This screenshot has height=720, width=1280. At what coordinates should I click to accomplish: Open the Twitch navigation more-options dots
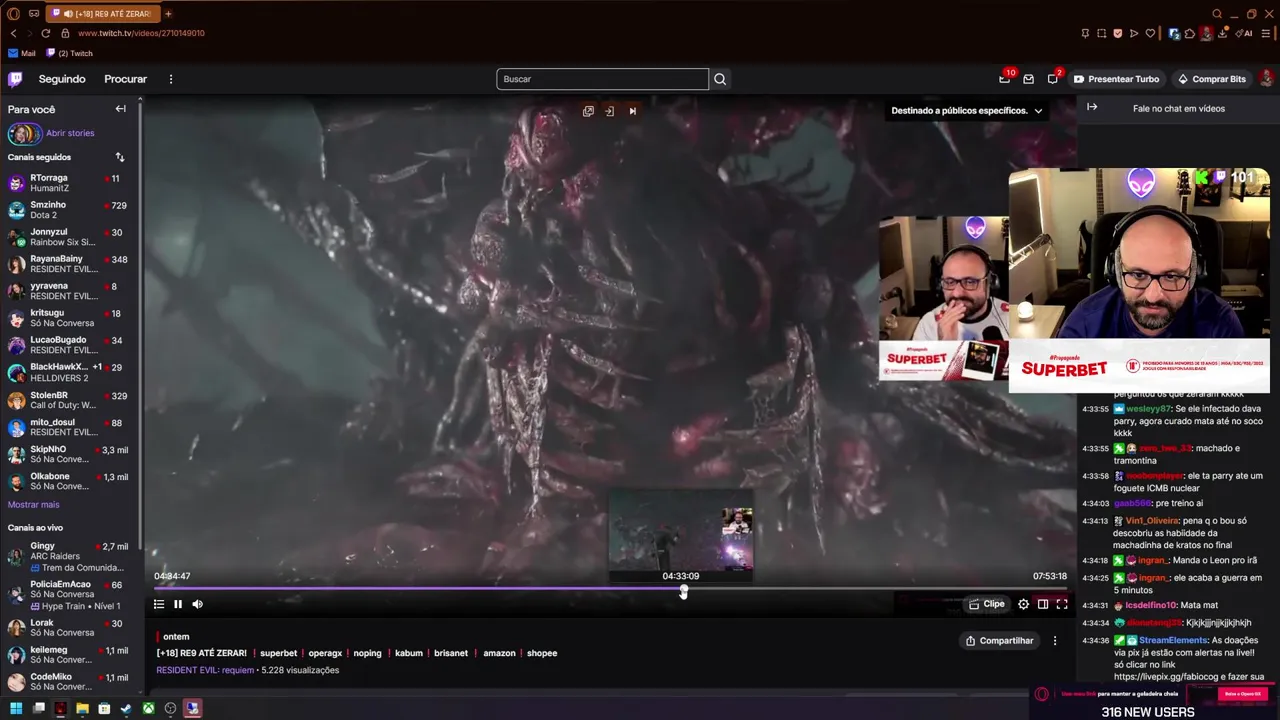click(171, 79)
